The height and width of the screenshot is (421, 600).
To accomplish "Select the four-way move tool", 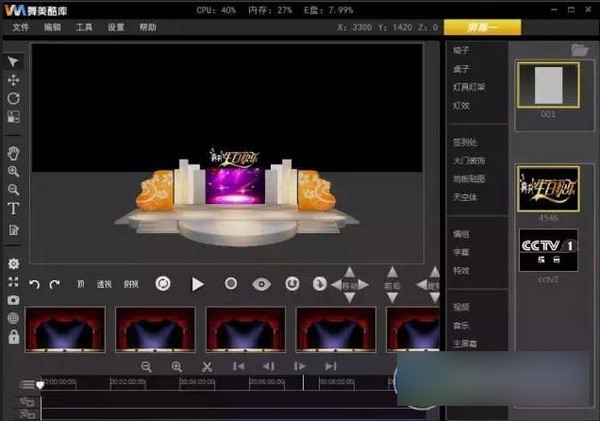I will [13, 80].
